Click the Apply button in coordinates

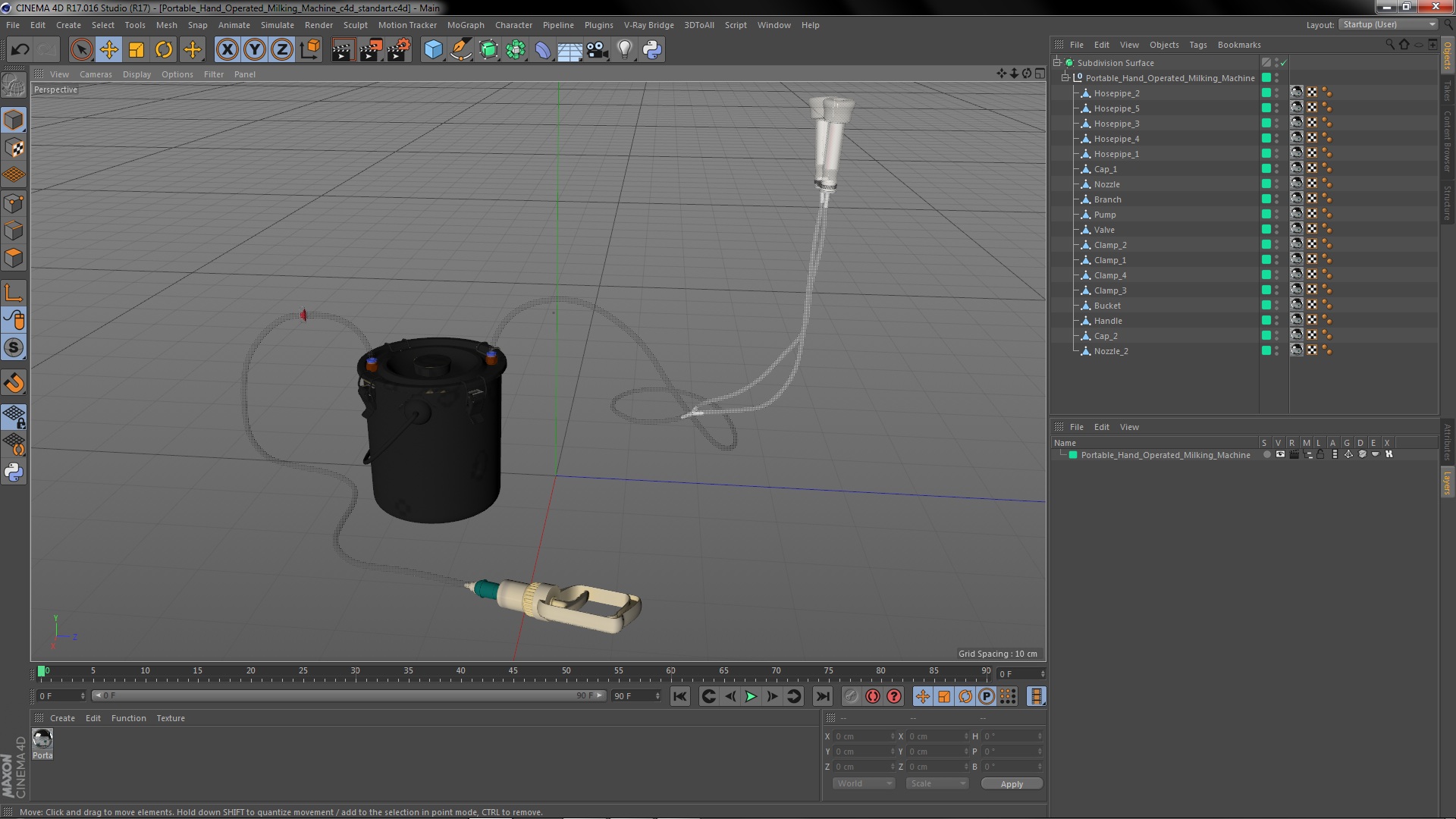pos(1011,783)
